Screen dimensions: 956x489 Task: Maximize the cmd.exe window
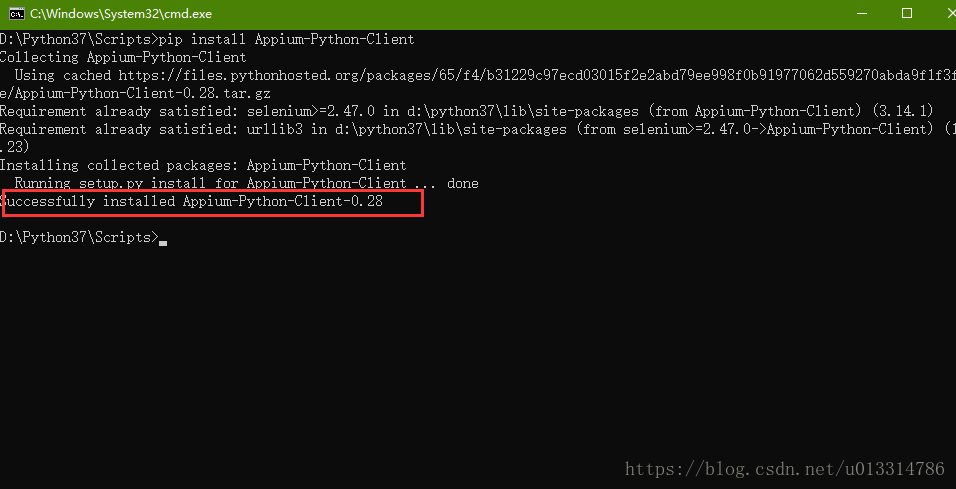tap(907, 13)
